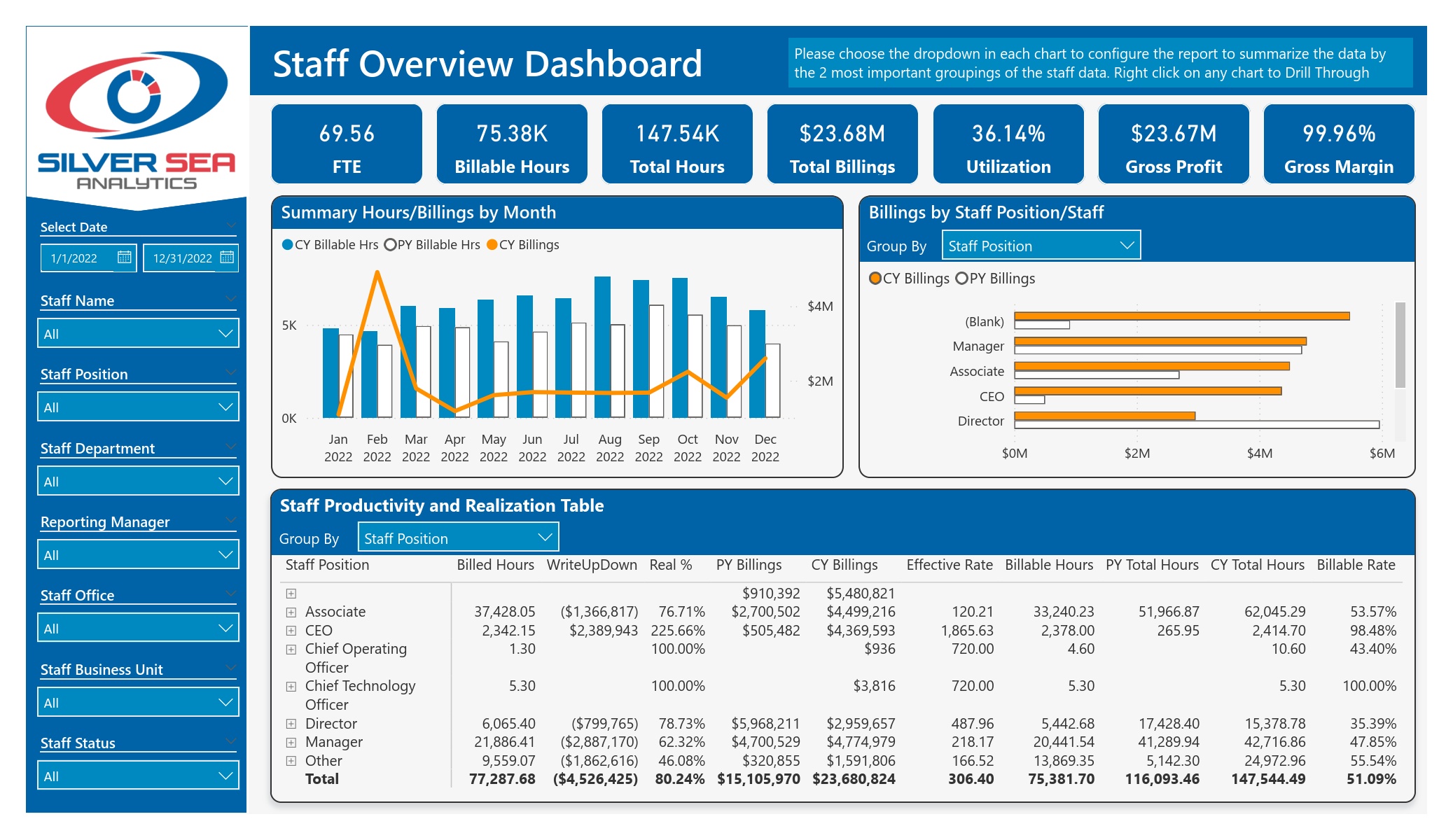Viewport: 1453px width, 840px height.
Task: Toggle the CY Billable Hrs legend marker
Action: coord(287,244)
